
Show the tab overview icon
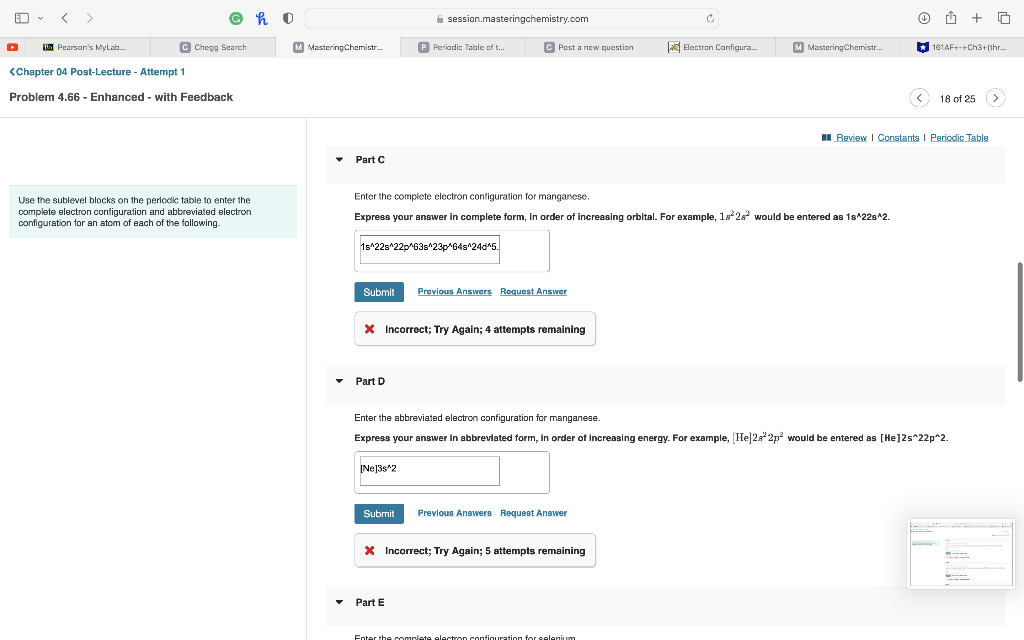[x=1004, y=18]
